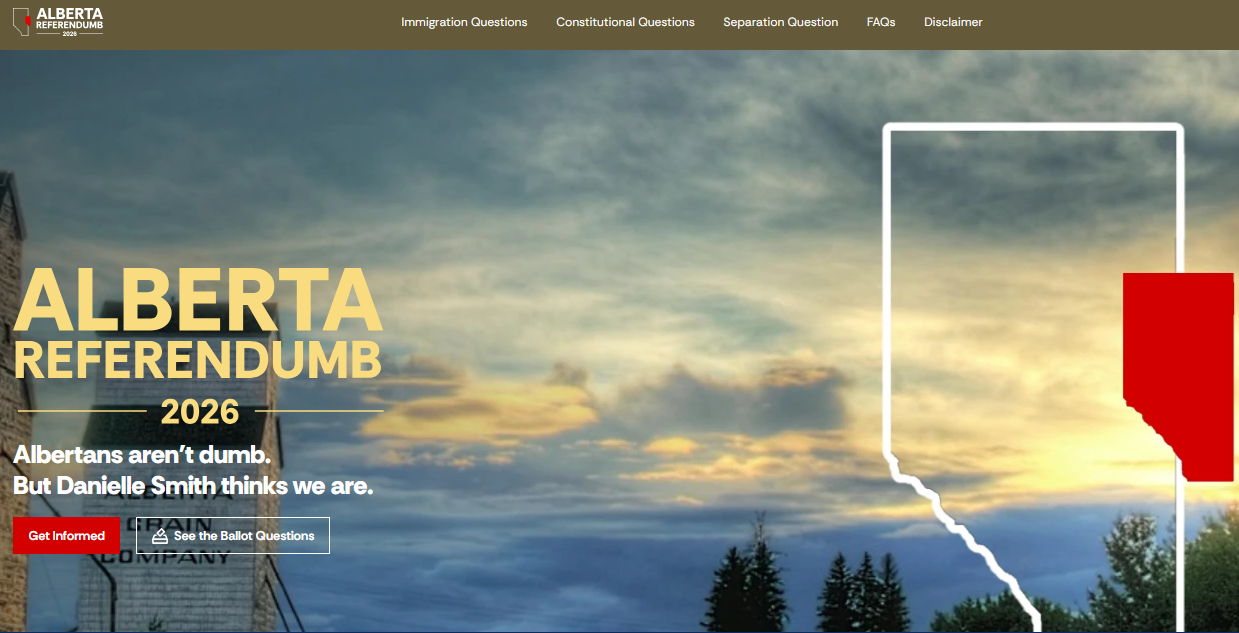This screenshot has height=633, width=1239.
Task: Click the 2026 year in the hero title
Action: coord(200,411)
